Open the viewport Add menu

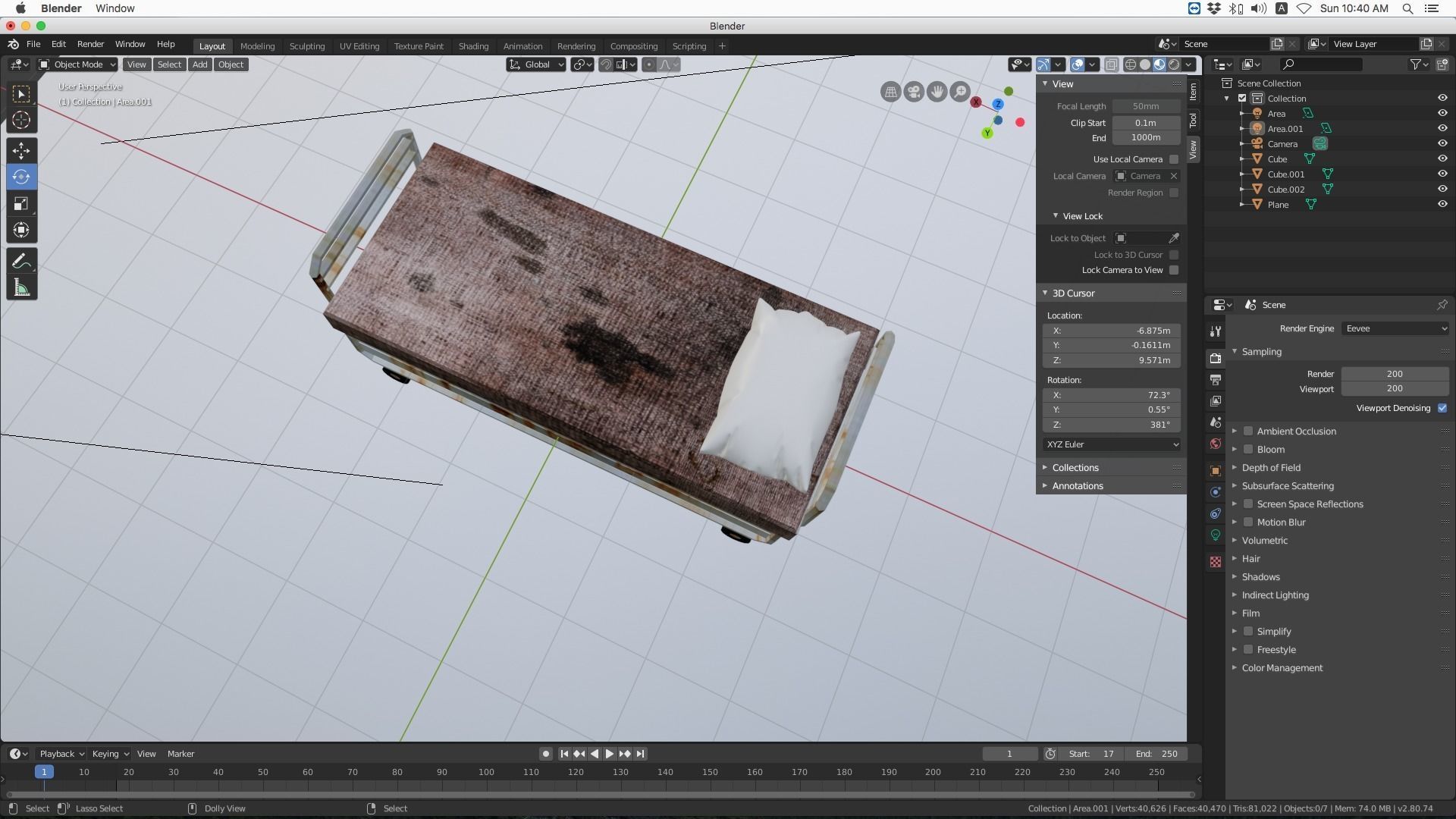click(x=199, y=64)
